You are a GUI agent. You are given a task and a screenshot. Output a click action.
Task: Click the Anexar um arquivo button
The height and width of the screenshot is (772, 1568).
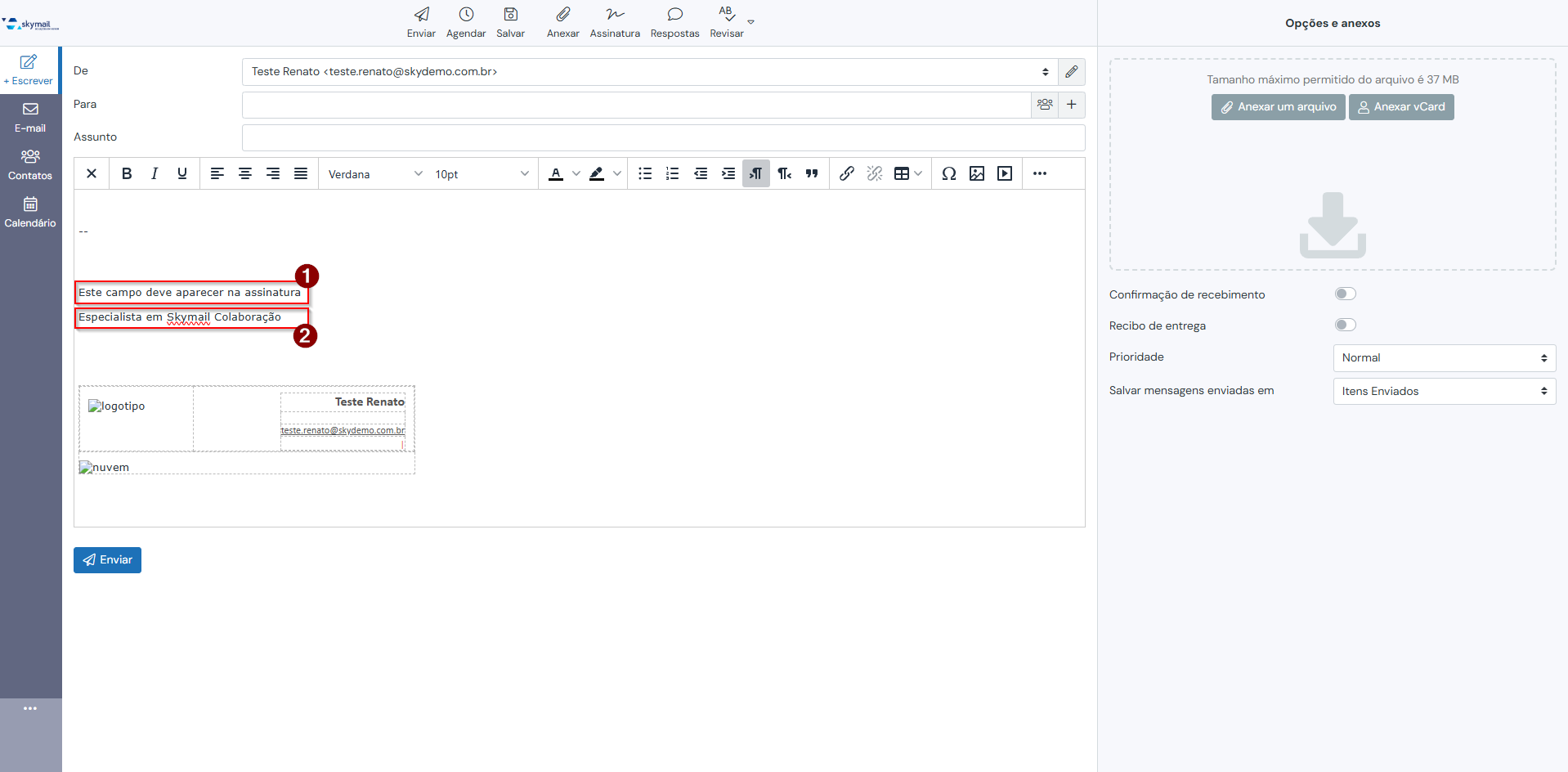[1278, 107]
